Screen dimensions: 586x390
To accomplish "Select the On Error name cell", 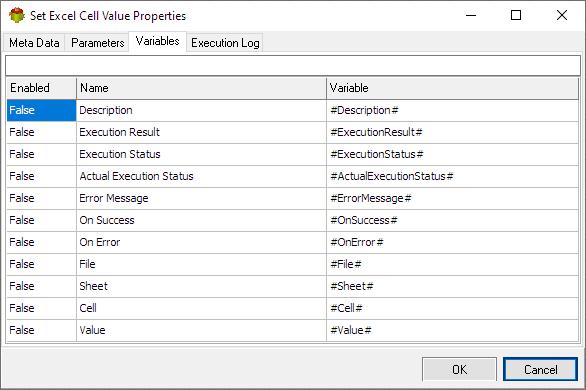I will (201, 242).
